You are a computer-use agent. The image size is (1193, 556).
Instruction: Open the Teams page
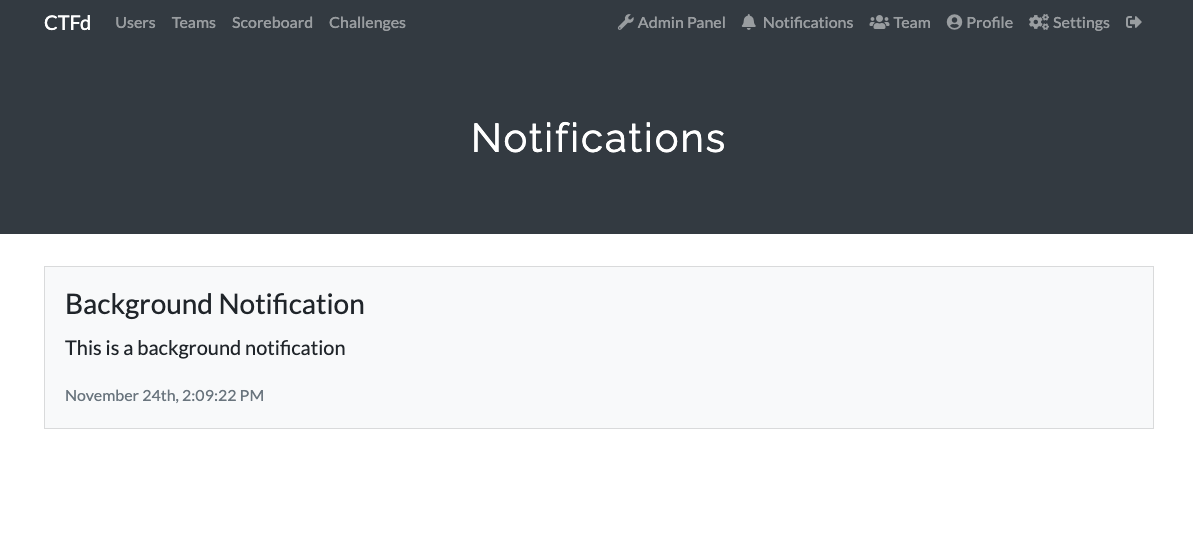[x=194, y=22]
